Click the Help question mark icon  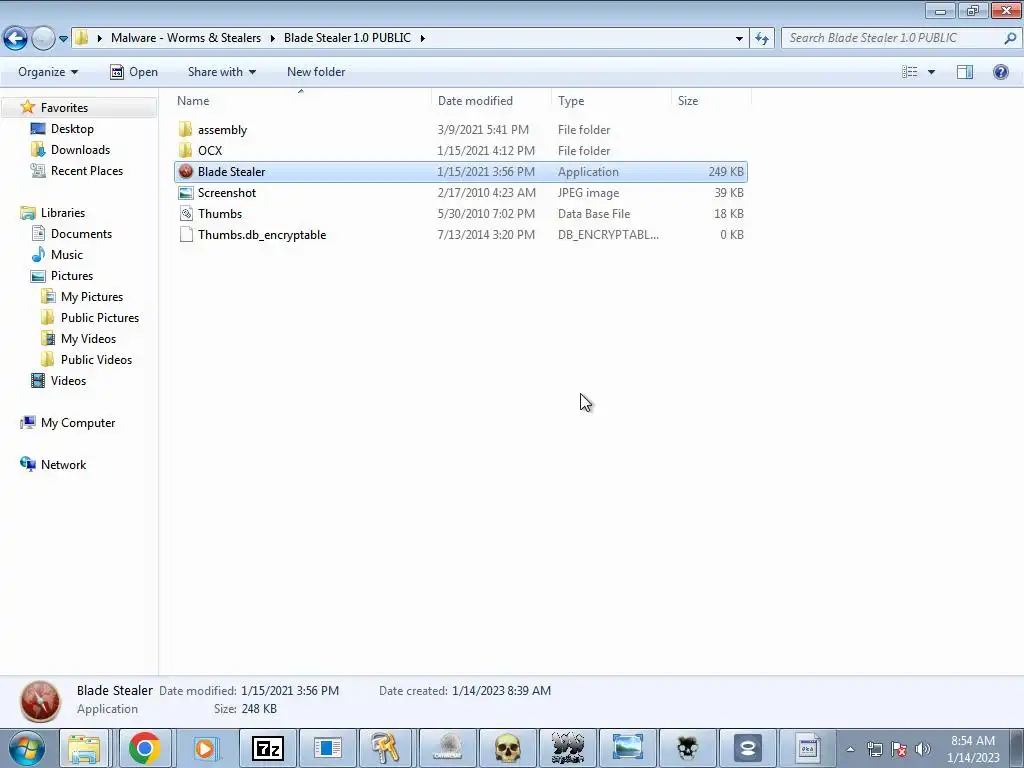pos(1000,72)
